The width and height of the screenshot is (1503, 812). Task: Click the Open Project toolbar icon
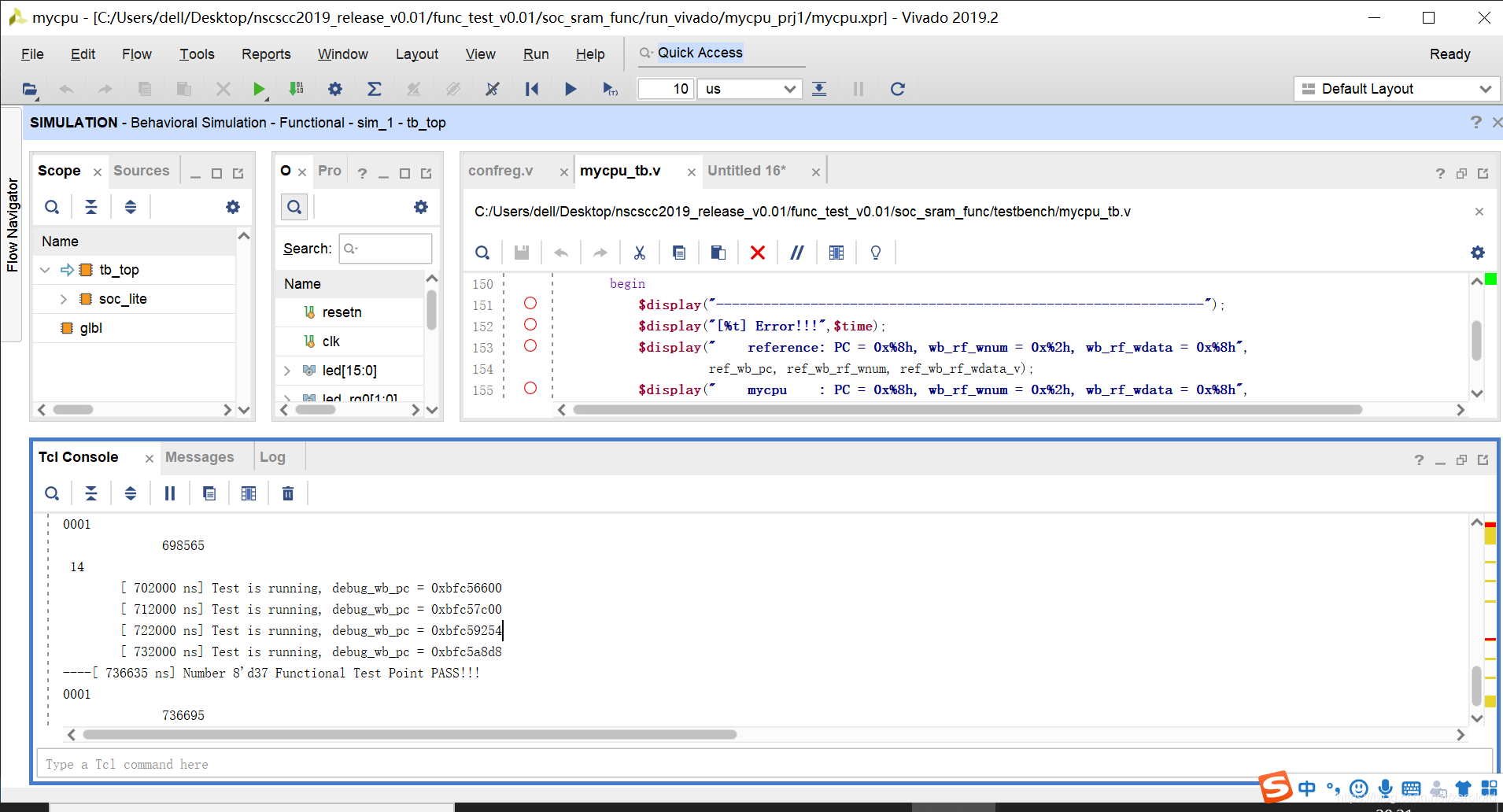pyautogui.click(x=29, y=89)
